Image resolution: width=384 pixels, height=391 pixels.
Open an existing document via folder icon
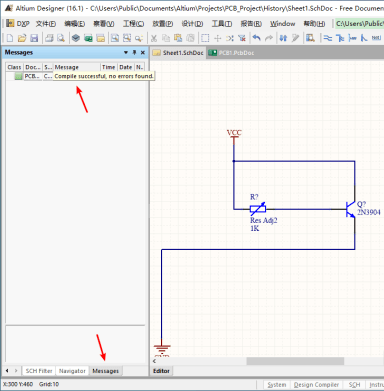pyautogui.click(x=22, y=38)
